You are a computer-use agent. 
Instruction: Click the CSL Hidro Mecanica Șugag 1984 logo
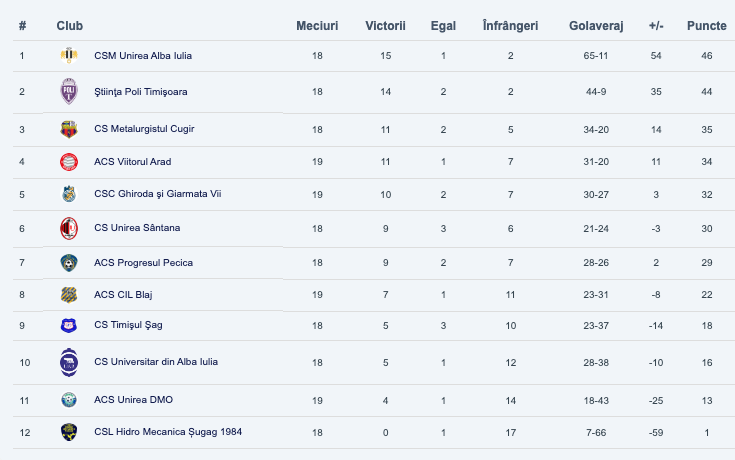pyautogui.click(x=68, y=432)
